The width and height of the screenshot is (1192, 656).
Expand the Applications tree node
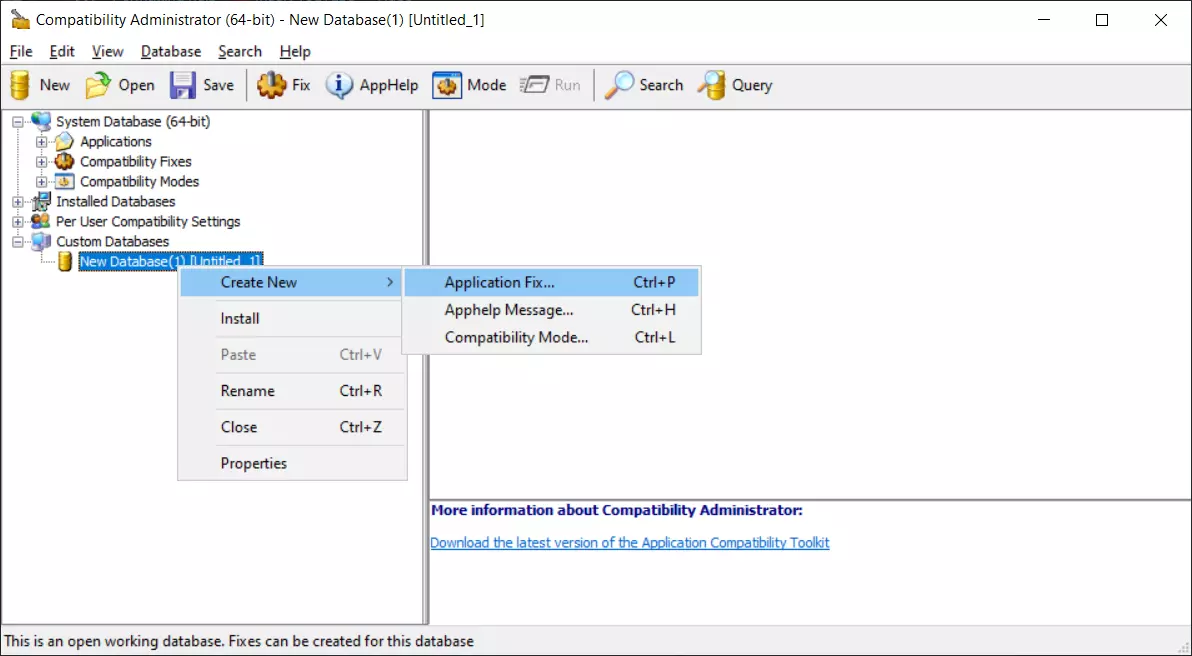tap(41, 142)
